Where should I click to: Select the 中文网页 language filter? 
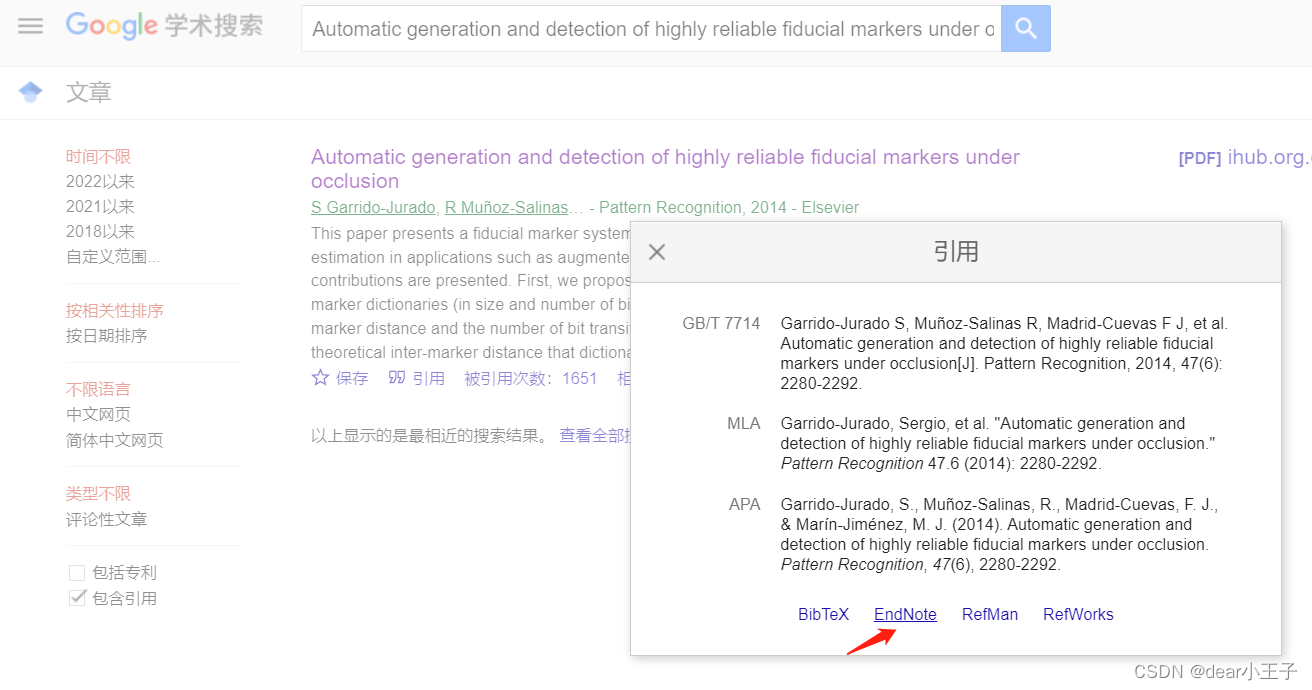98,415
